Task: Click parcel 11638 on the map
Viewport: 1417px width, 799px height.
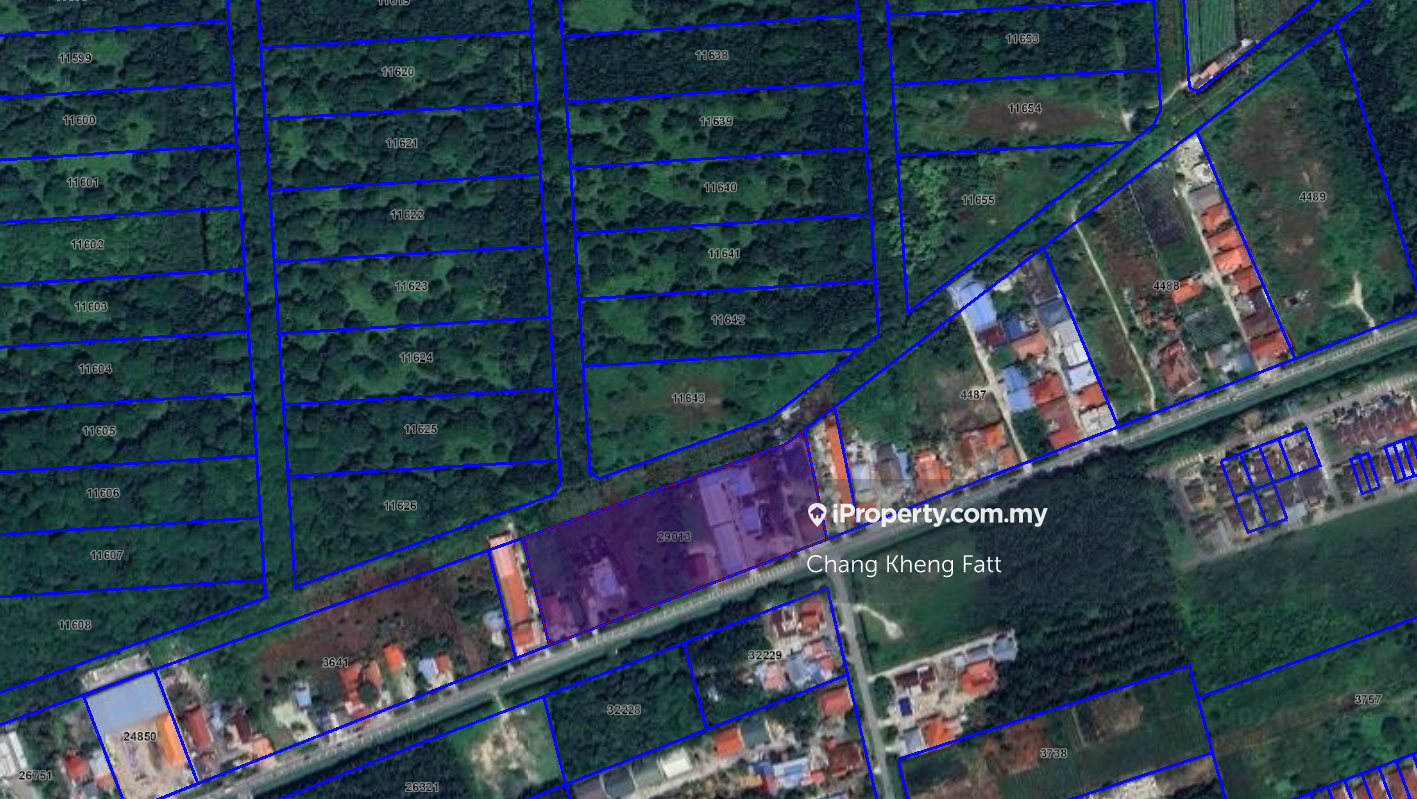Action: [711, 56]
